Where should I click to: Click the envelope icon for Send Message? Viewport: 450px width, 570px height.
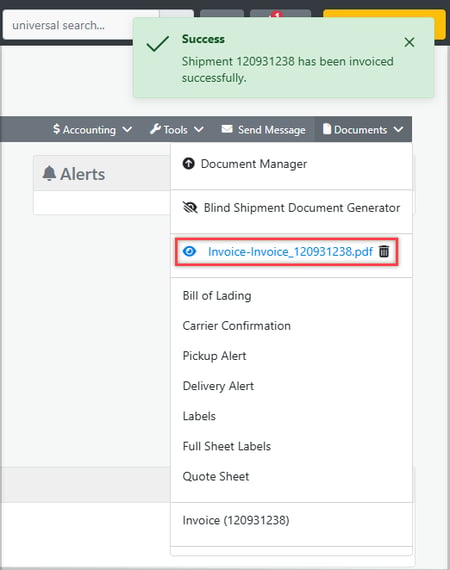click(227, 129)
